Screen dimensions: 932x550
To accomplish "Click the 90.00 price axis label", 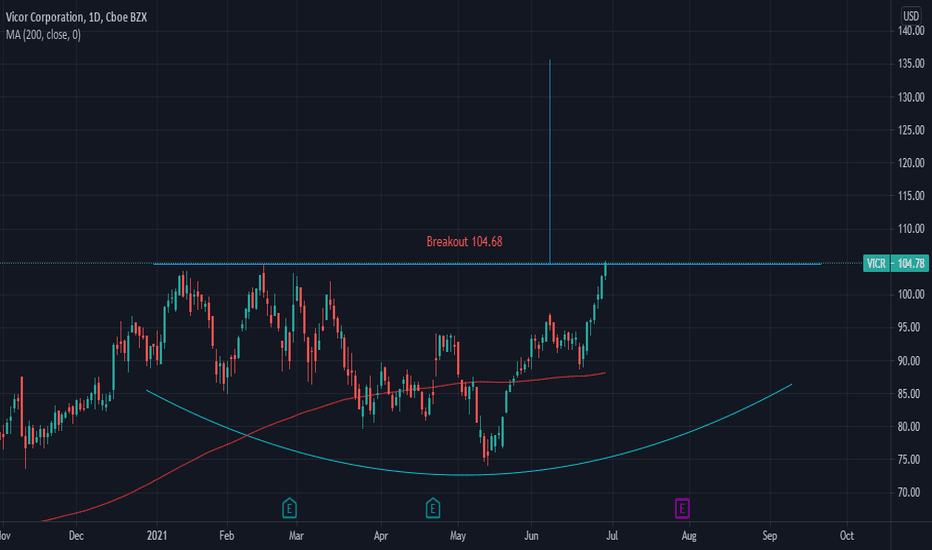I will click(x=911, y=361).
